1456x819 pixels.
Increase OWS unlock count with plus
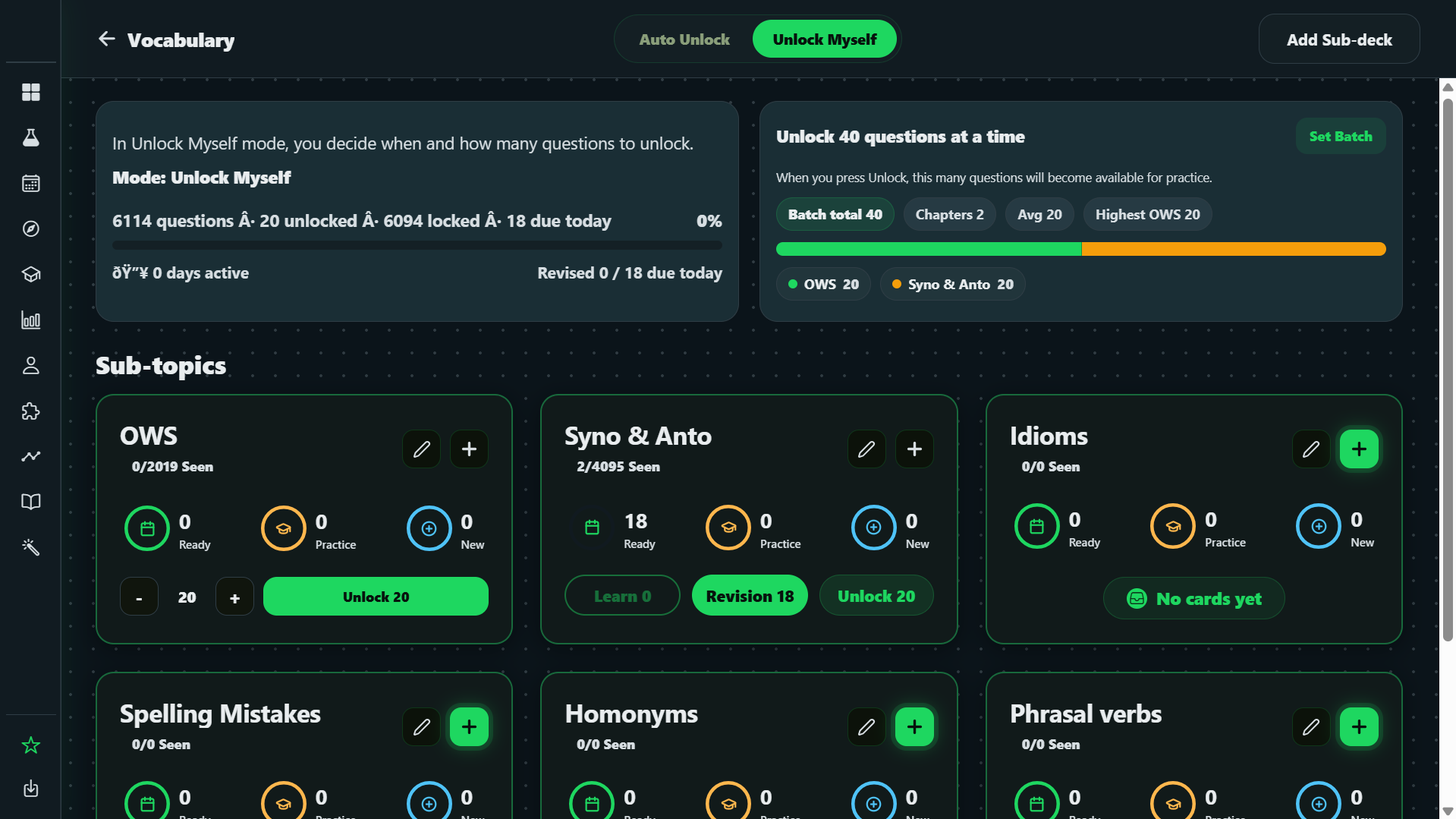(234, 597)
